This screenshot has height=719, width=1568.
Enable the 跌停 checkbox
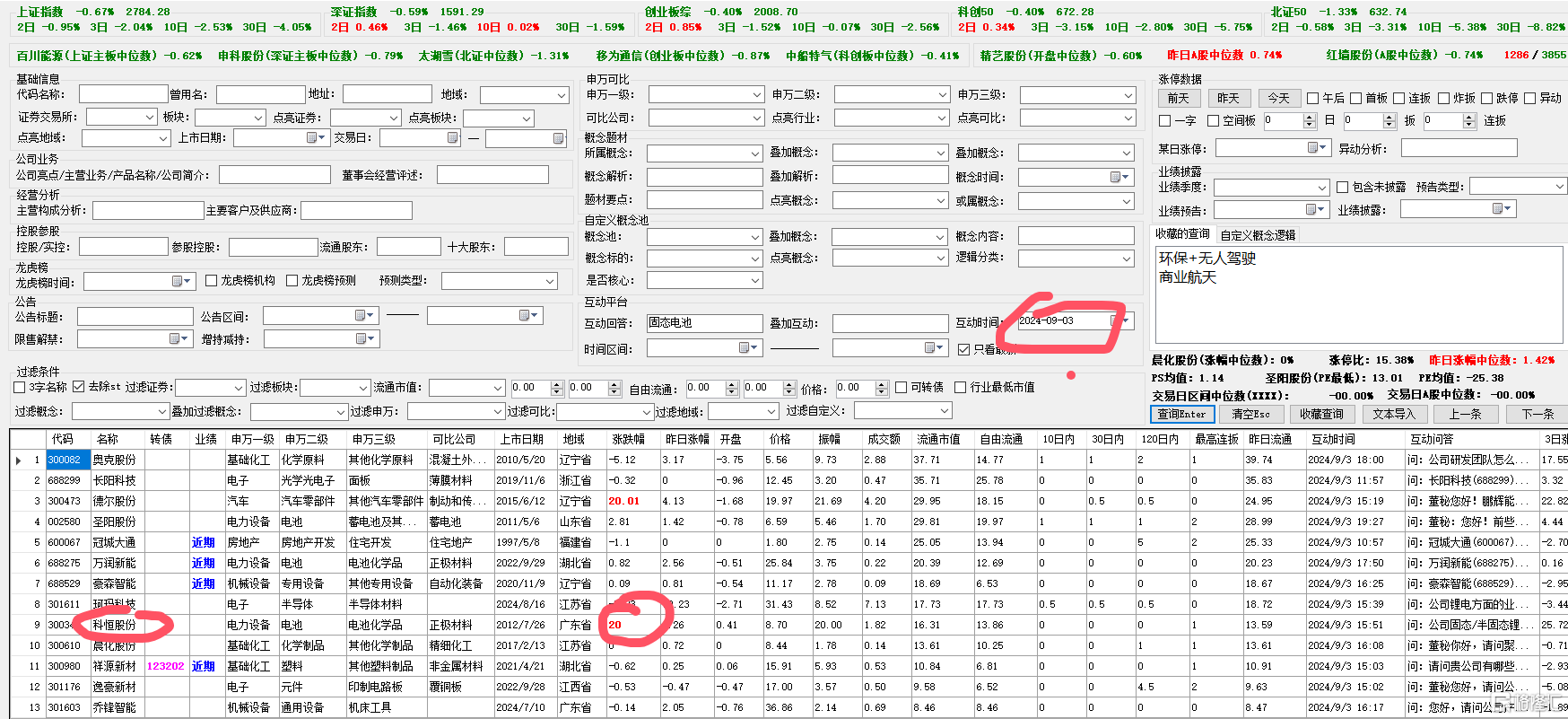pos(1487,98)
